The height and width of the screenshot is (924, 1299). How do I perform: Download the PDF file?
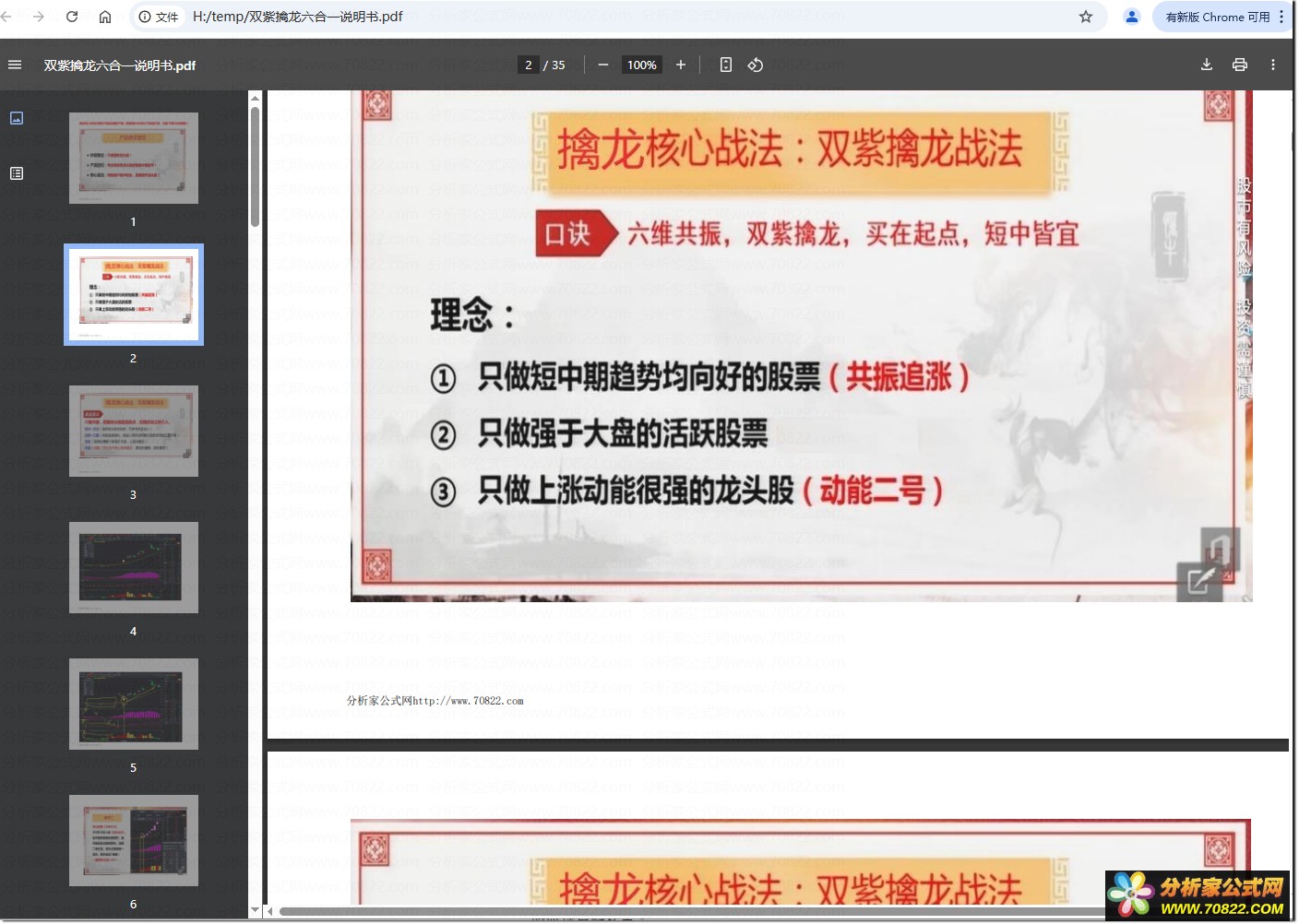(x=1207, y=65)
